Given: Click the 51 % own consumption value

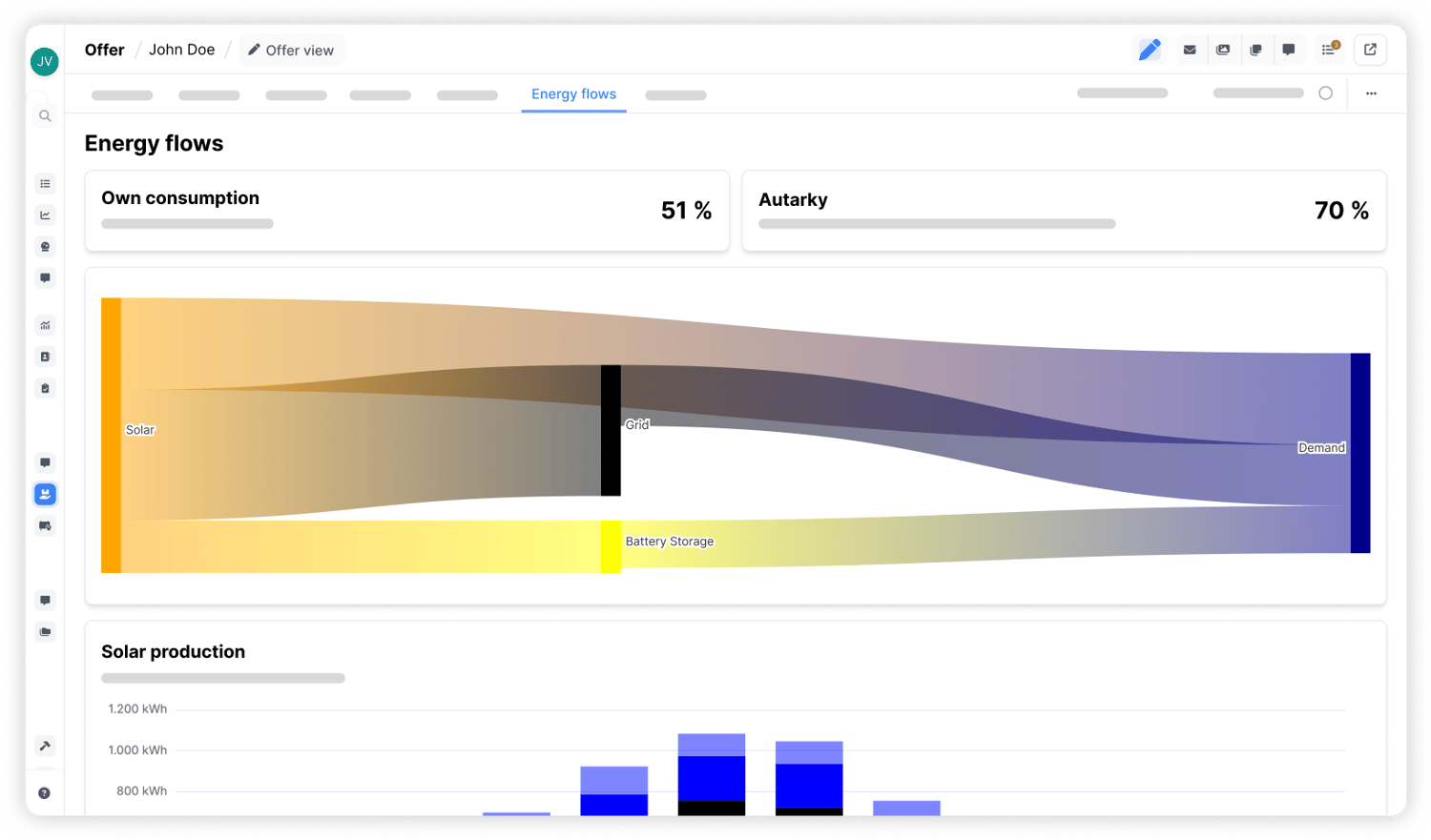Looking at the screenshot, I should [686, 211].
